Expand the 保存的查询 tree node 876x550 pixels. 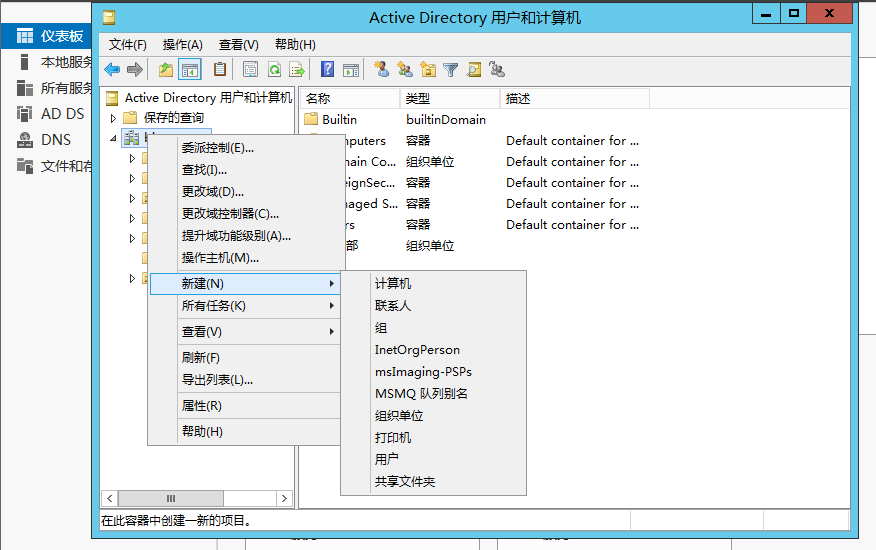(x=113, y=118)
